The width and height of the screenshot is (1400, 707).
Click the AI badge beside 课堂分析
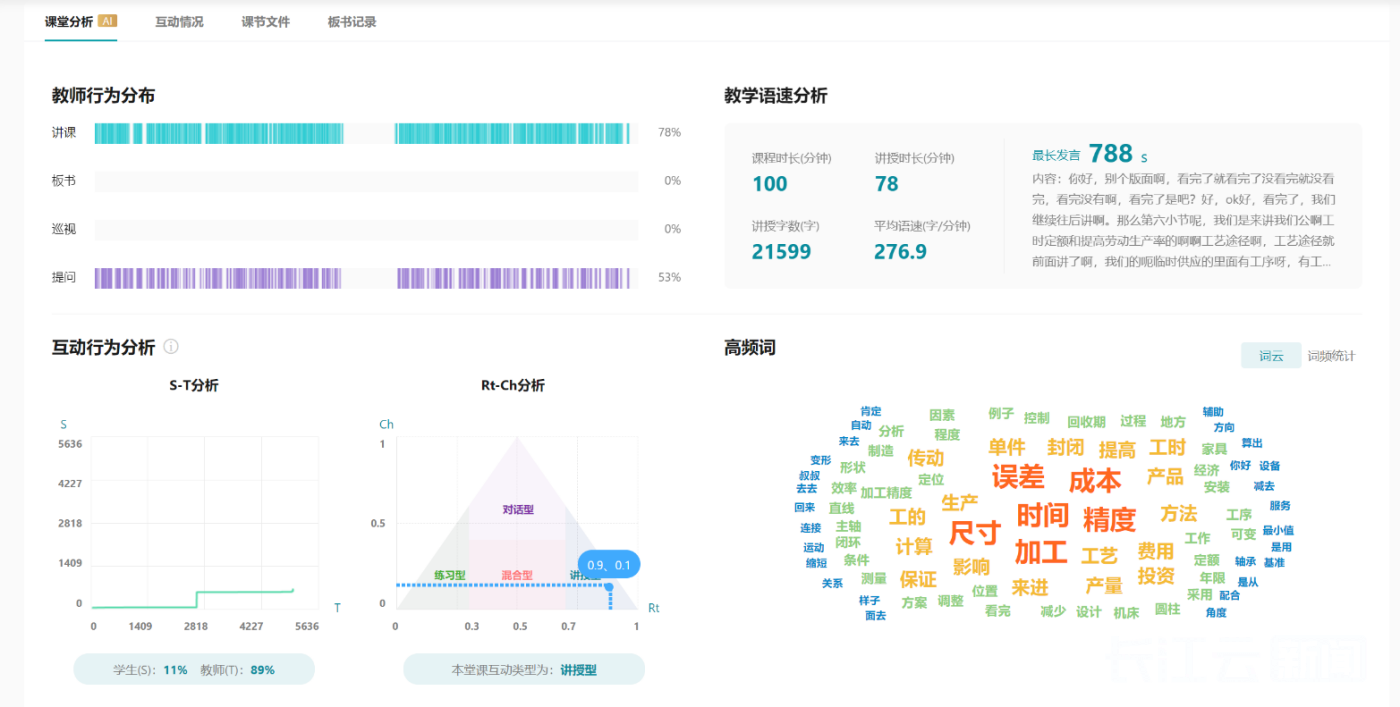pyautogui.click(x=107, y=21)
